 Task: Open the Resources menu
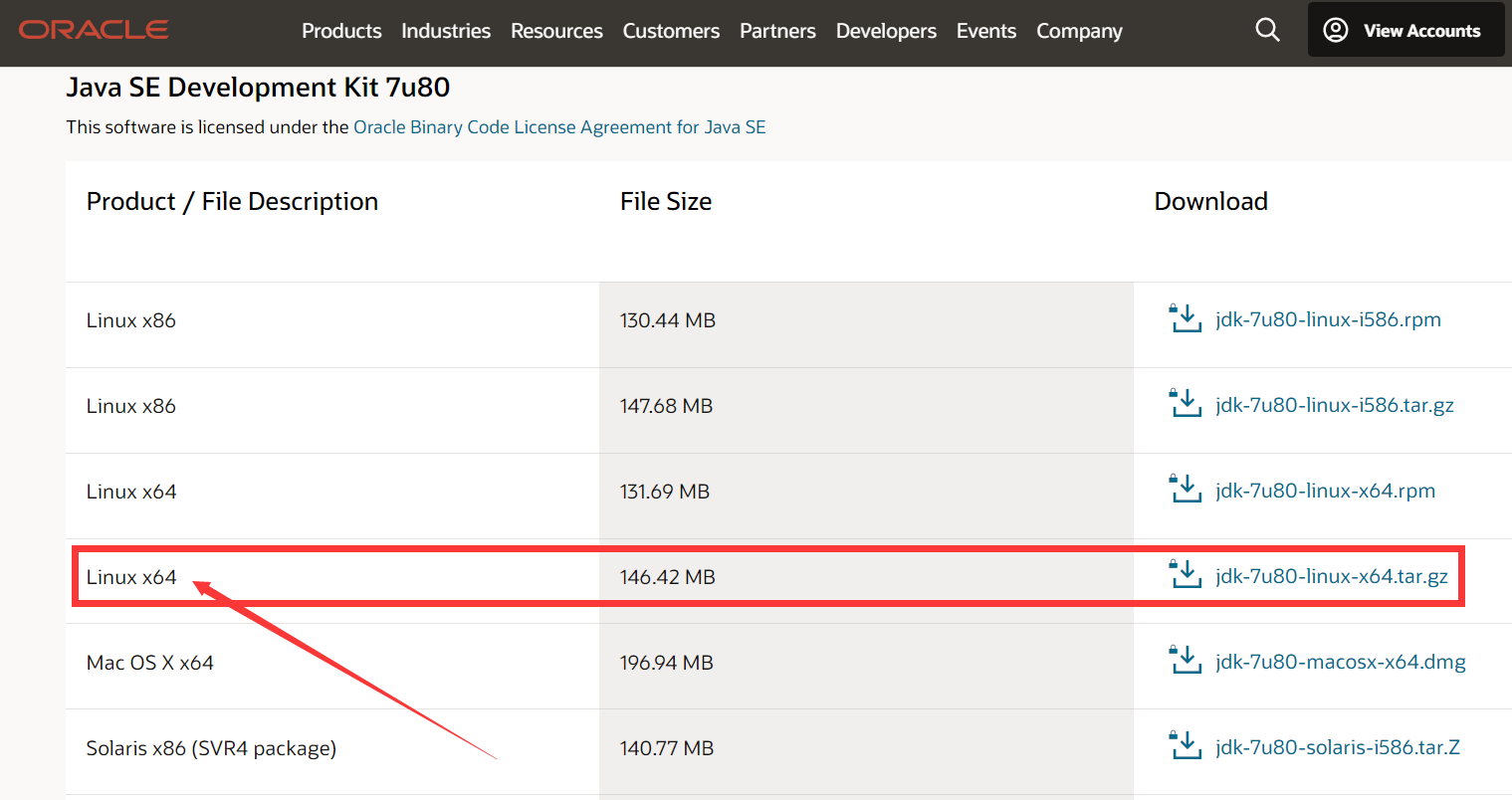556,31
